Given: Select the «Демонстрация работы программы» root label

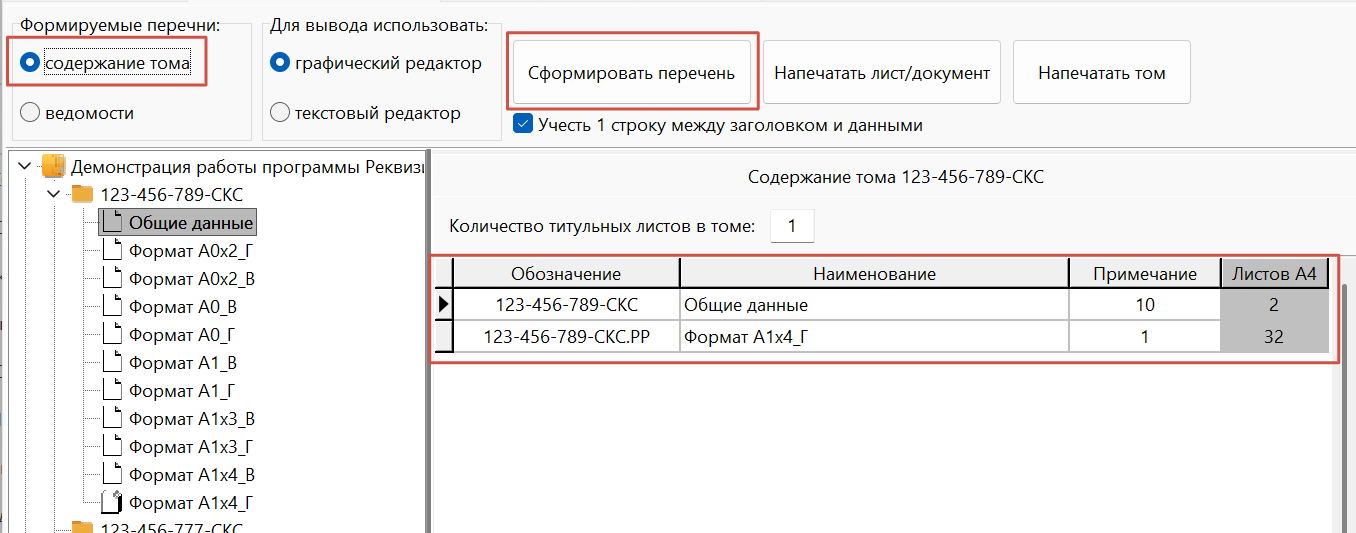Looking at the screenshot, I should (x=248, y=166).
